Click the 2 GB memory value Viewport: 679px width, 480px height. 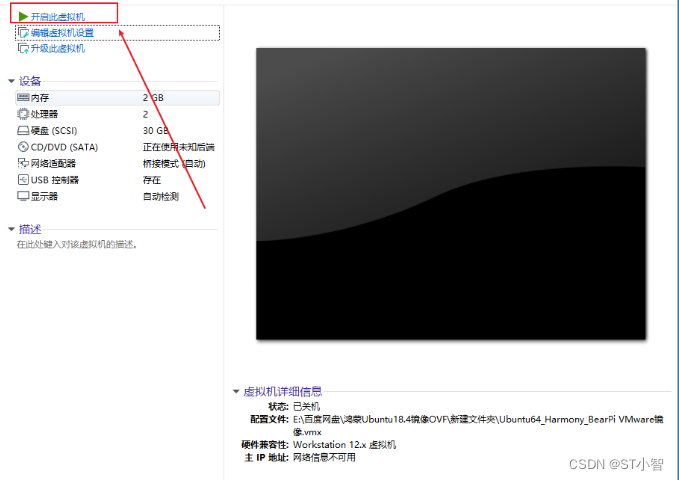click(153, 98)
